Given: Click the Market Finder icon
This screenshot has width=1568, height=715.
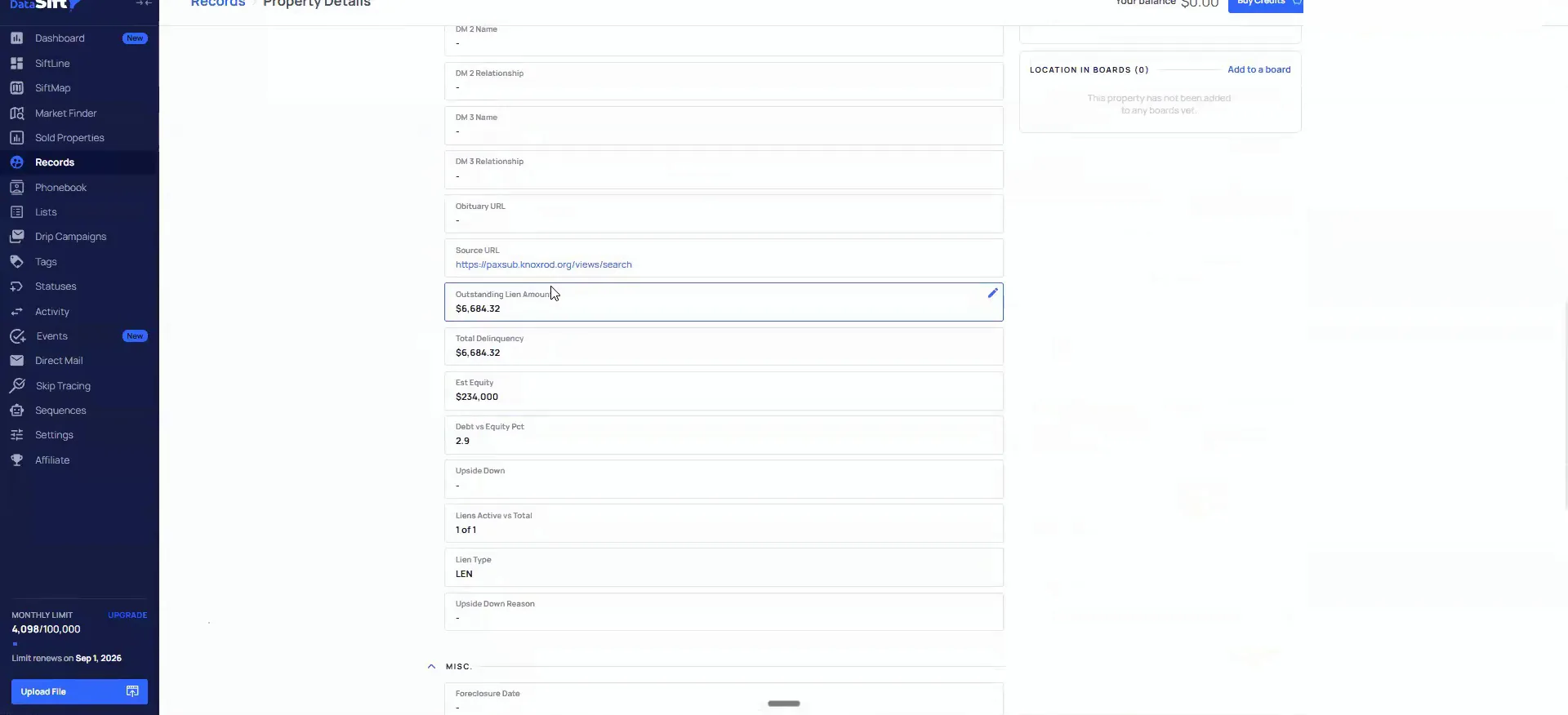Looking at the screenshot, I should (x=16, y=113).
